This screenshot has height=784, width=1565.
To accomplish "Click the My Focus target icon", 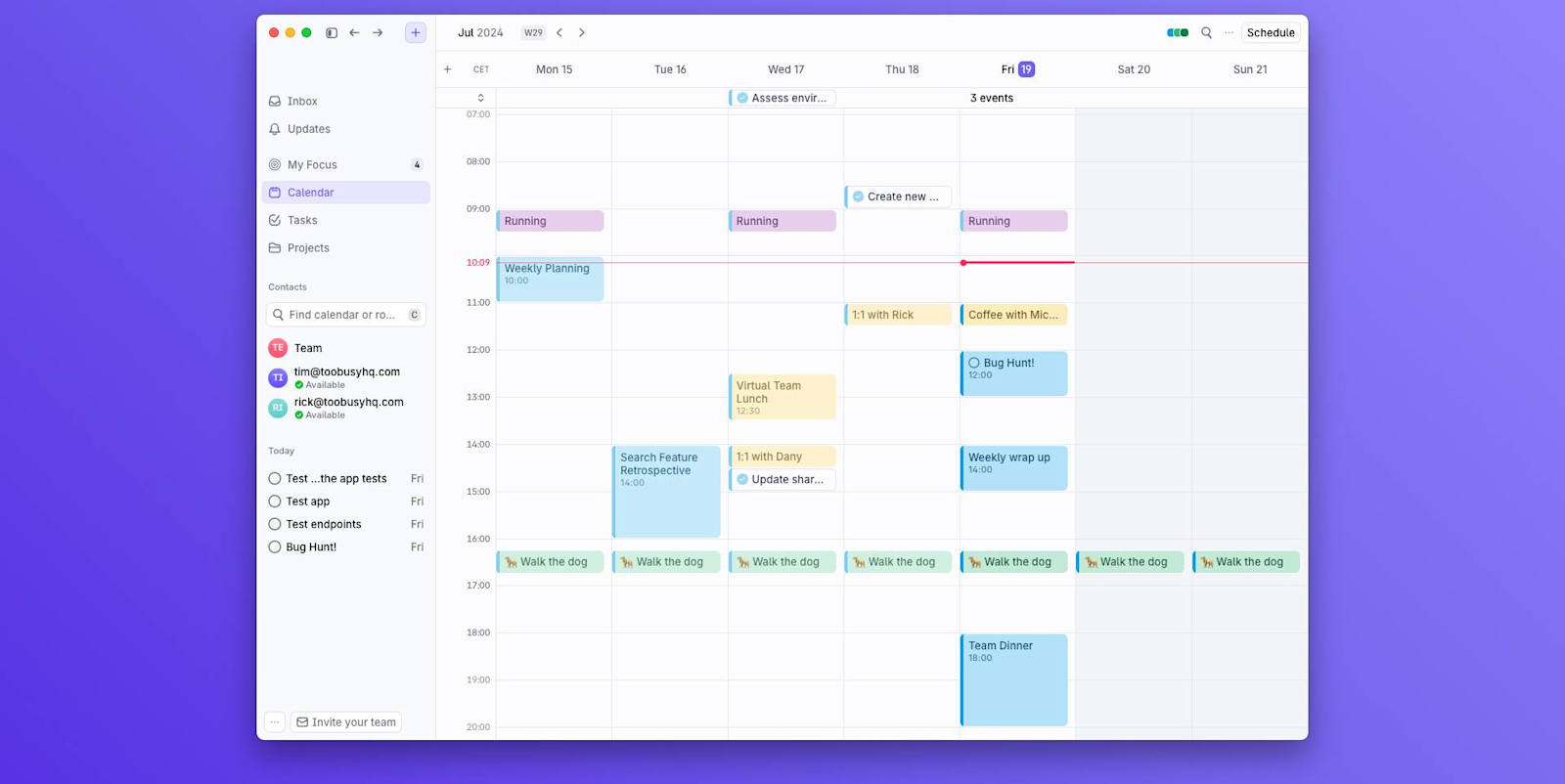I will tap(275, 165).
